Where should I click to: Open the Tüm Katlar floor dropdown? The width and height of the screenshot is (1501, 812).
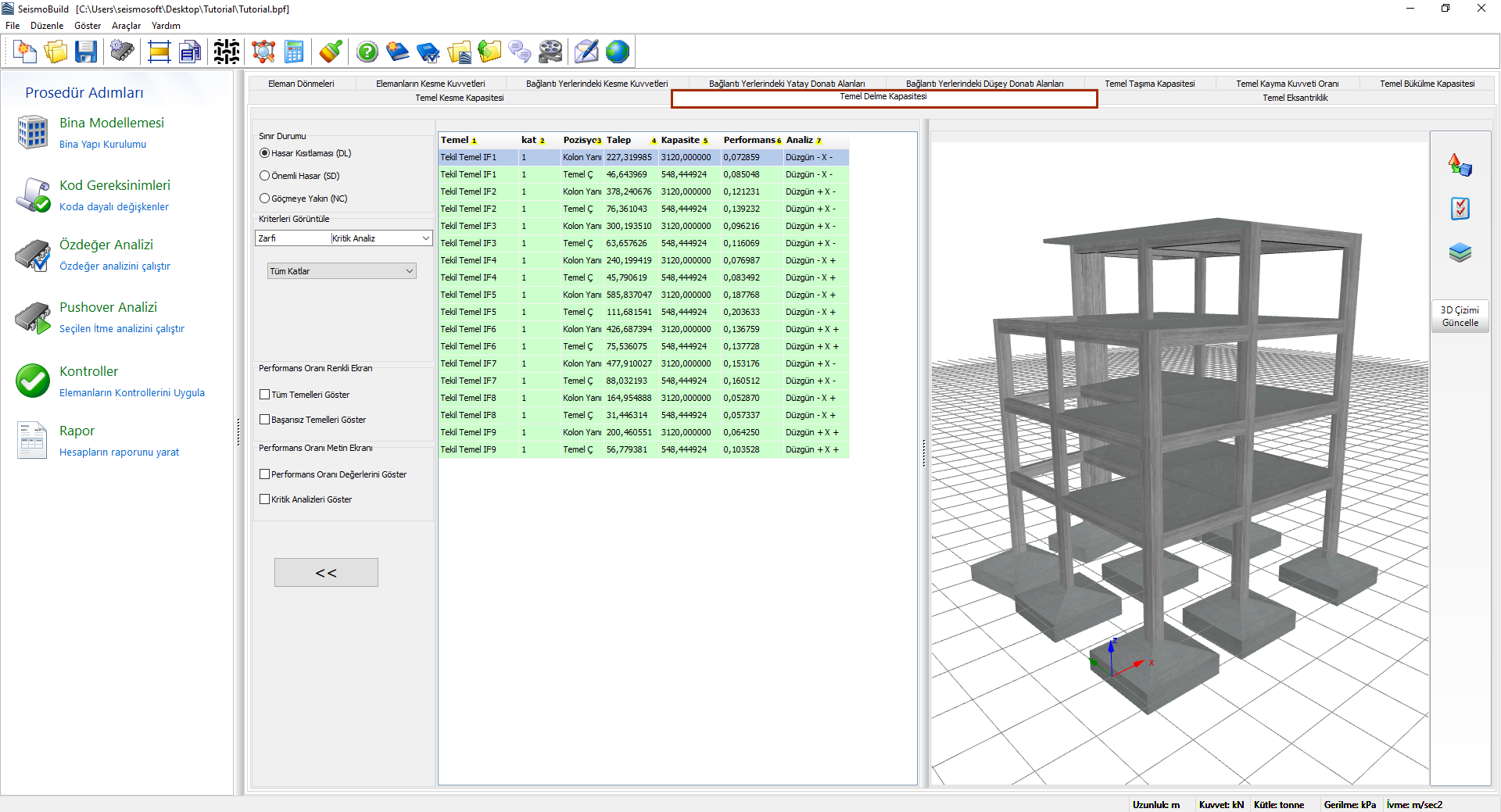(x=342, y=271)
